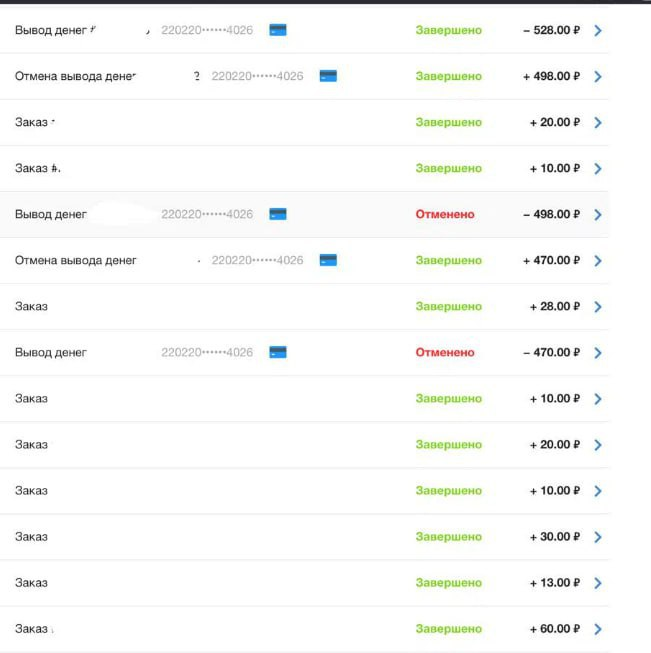Click red Отменено status on −498.00 row
The image size is (651, 653).
coord(445,214)
